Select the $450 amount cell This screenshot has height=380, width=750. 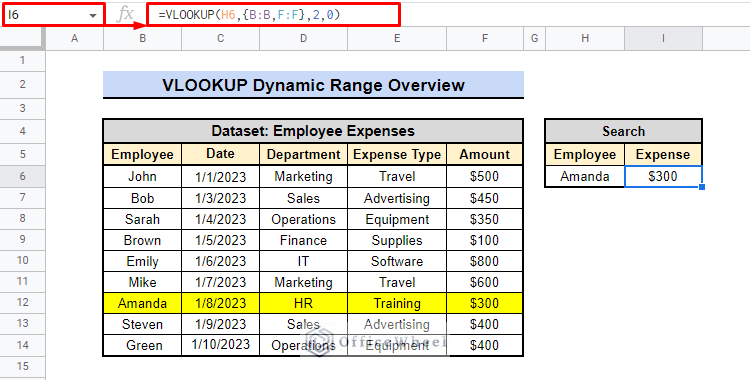[x=485, y=198]
